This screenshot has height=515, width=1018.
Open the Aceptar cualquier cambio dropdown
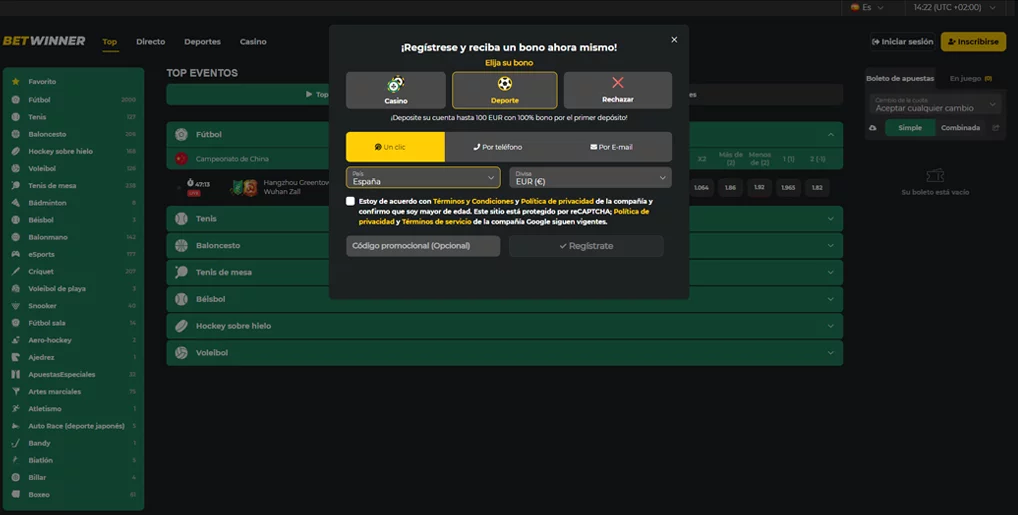coord(935,105)
